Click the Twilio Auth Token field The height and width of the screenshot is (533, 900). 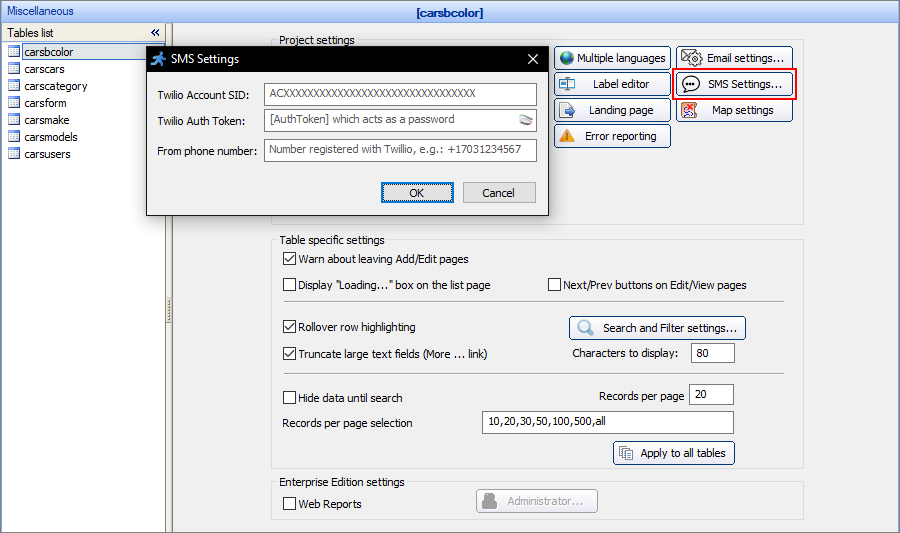pyautogui.click(x=400, y=120)
